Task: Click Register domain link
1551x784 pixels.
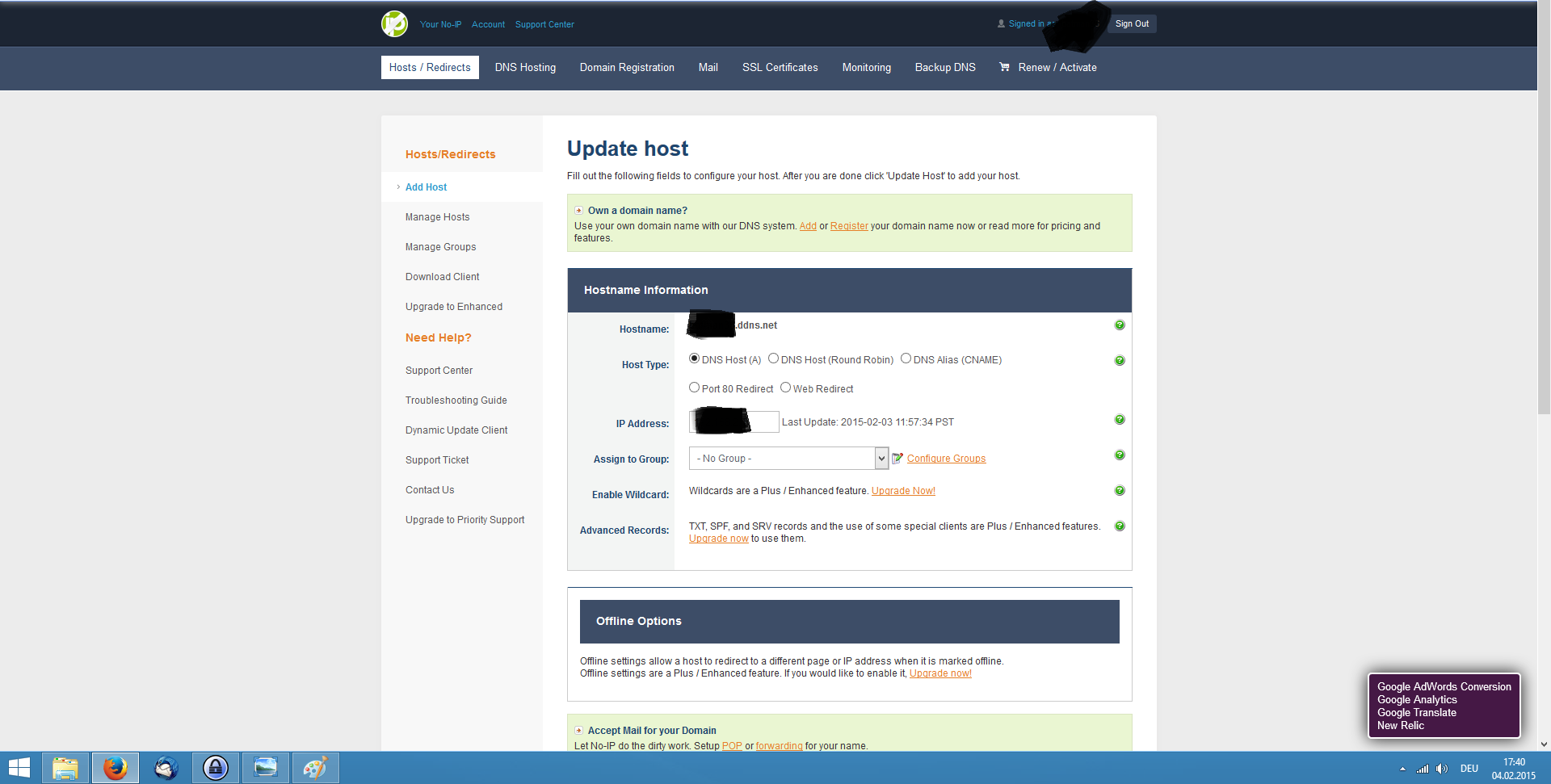Action: click(849, 226)
